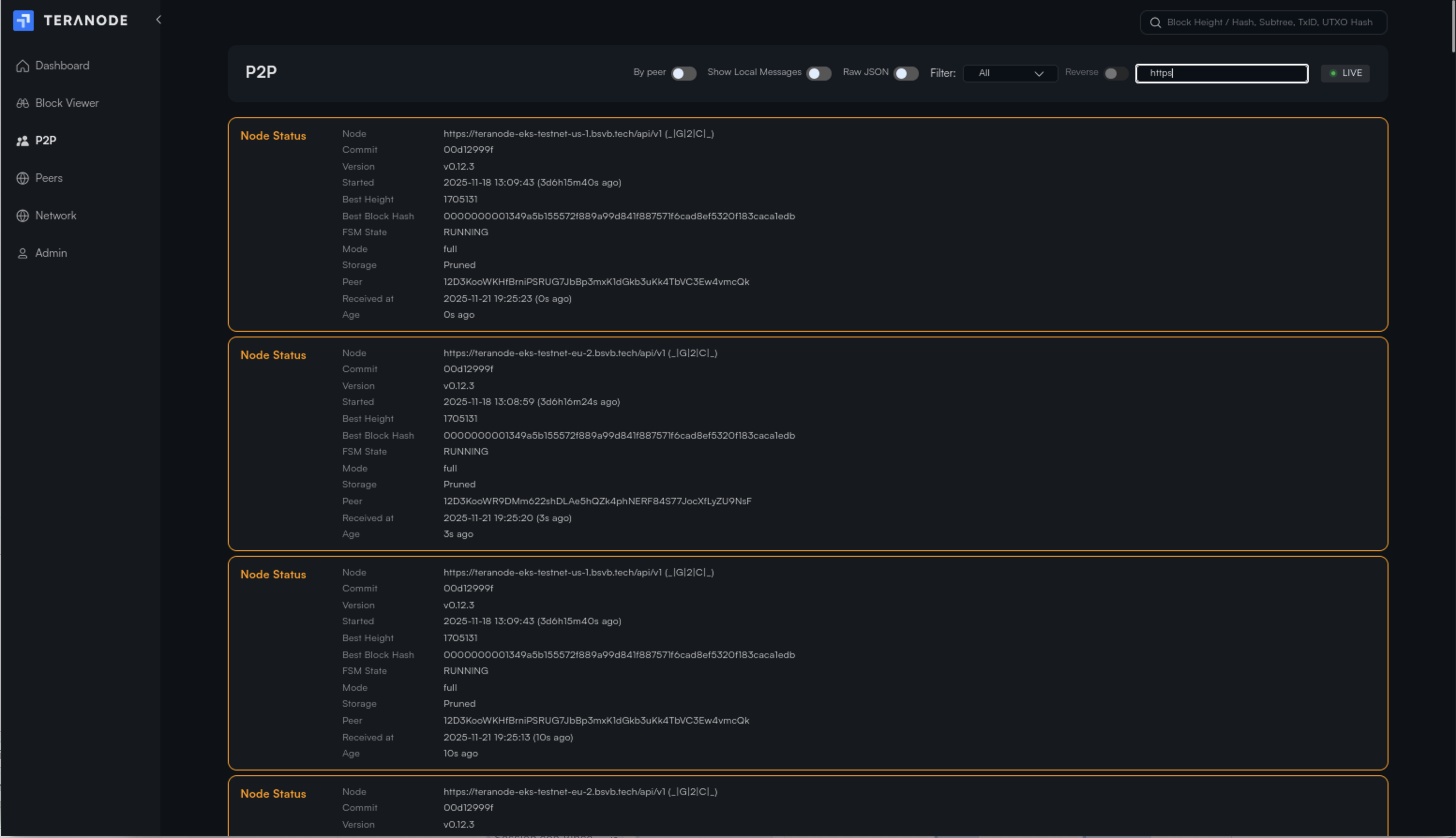Image resolution: width=1456 pixels, height=838 pixels.
Task: Open the Admin section from the sidebar
Action: (x=50, y=253)
